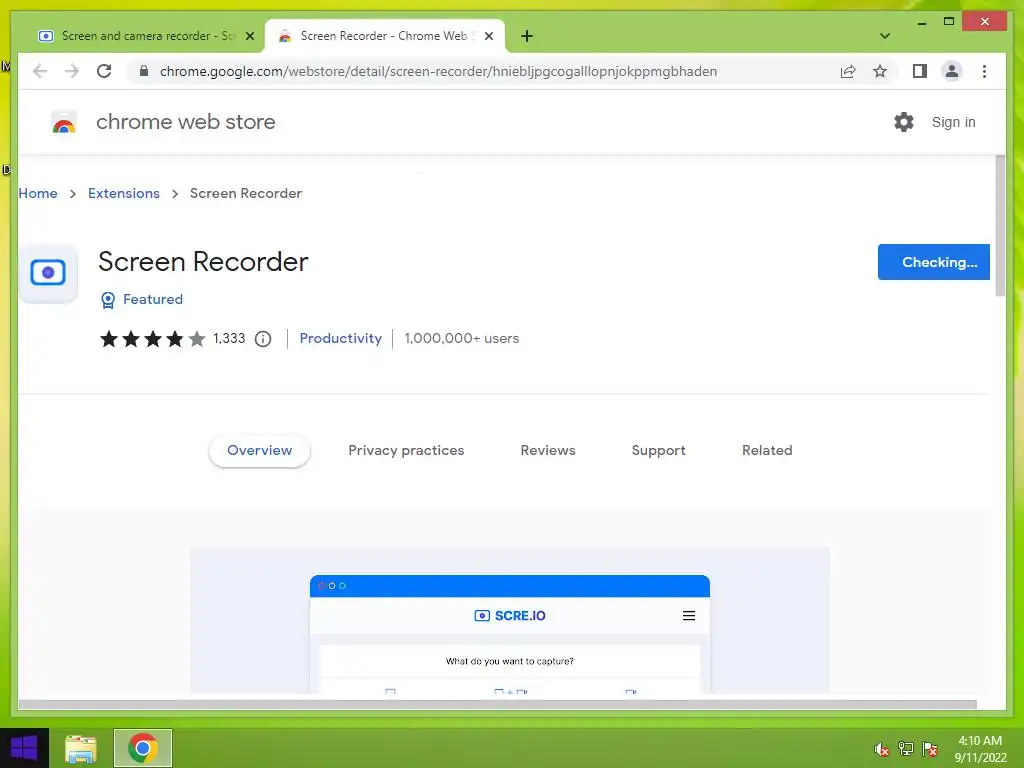Image resolution: width=1024 pixels, height=768 pixels.
Task: Open the Privacy practices tab
Action: [x=406, y=451]
